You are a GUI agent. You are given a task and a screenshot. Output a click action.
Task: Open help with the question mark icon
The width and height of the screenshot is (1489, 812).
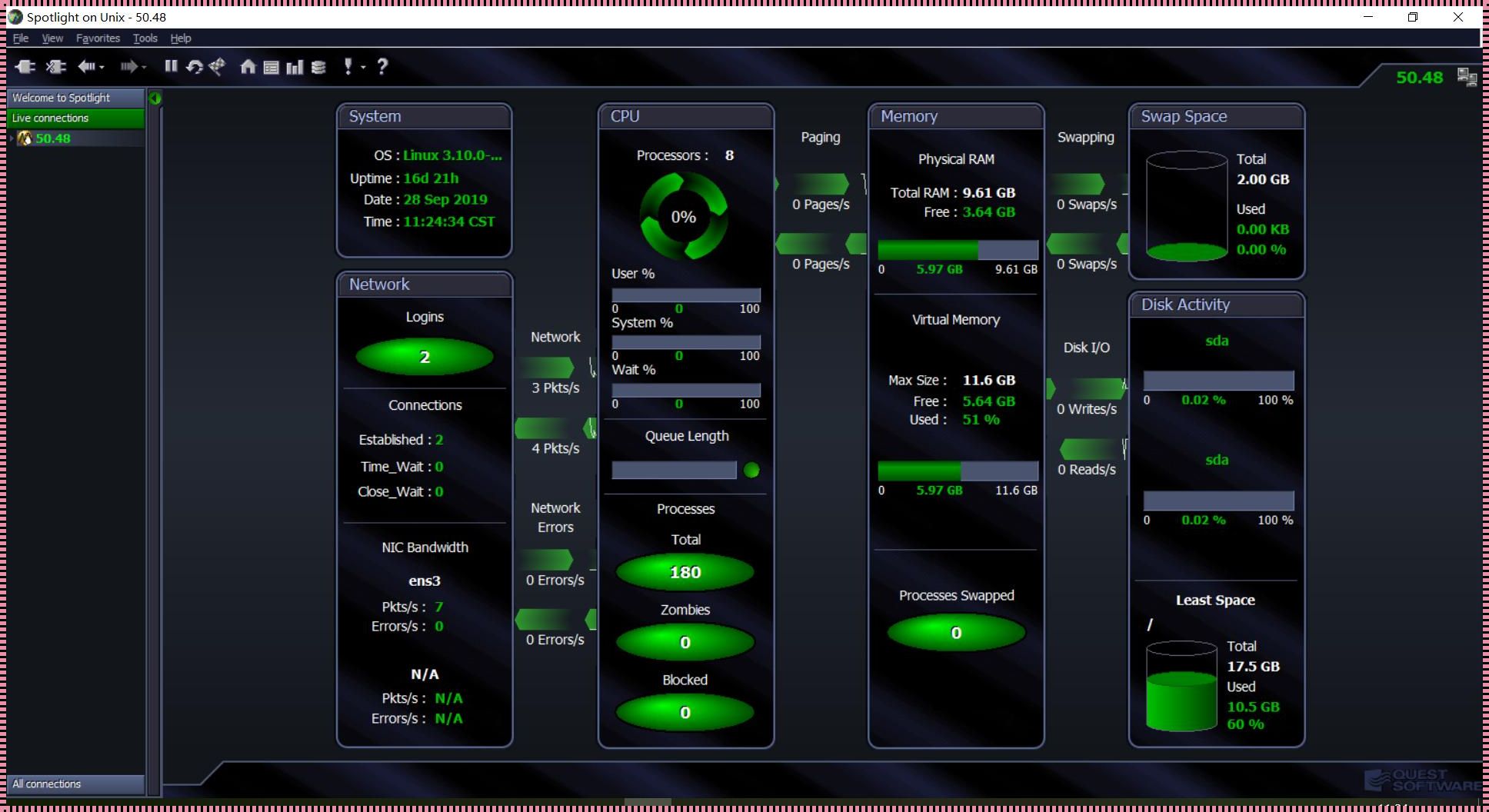pos(382,67)
